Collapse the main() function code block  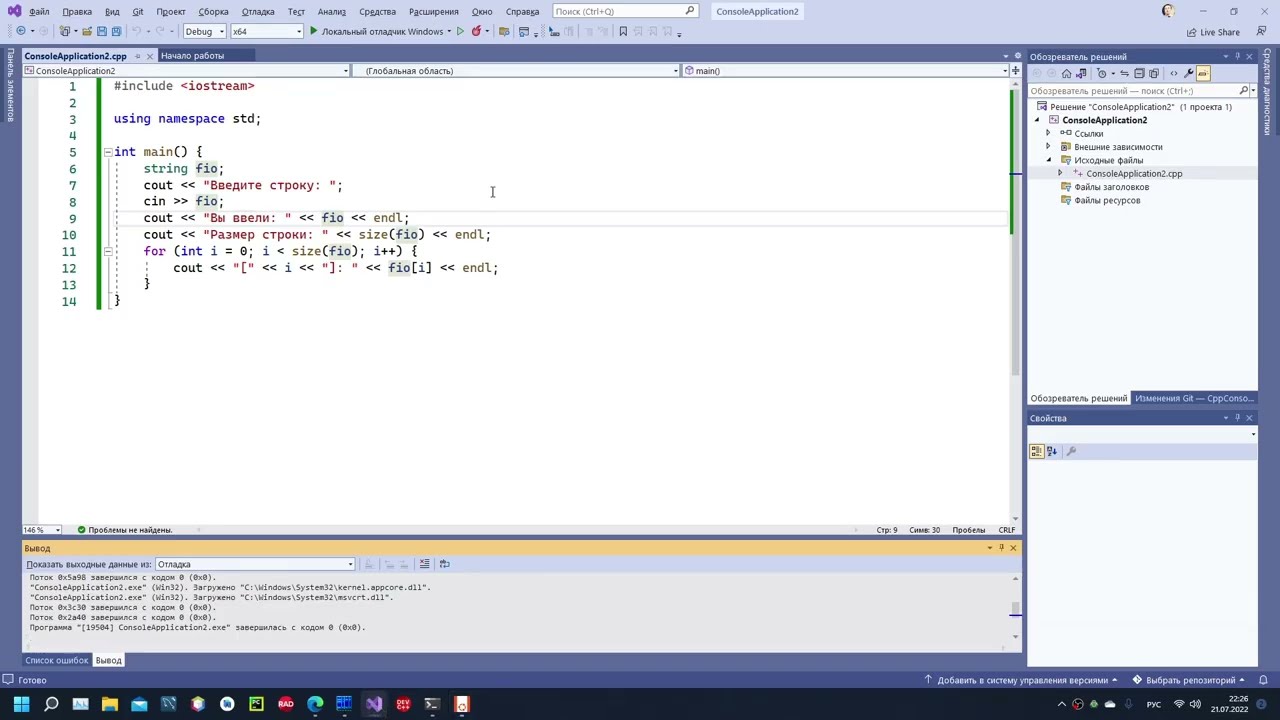point(107,152)
